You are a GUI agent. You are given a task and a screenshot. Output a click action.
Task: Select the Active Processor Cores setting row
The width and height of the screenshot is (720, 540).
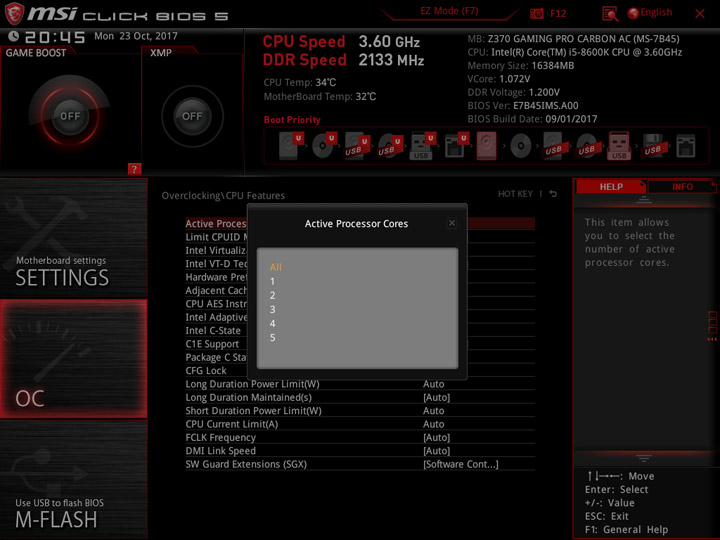pos(360,224)
